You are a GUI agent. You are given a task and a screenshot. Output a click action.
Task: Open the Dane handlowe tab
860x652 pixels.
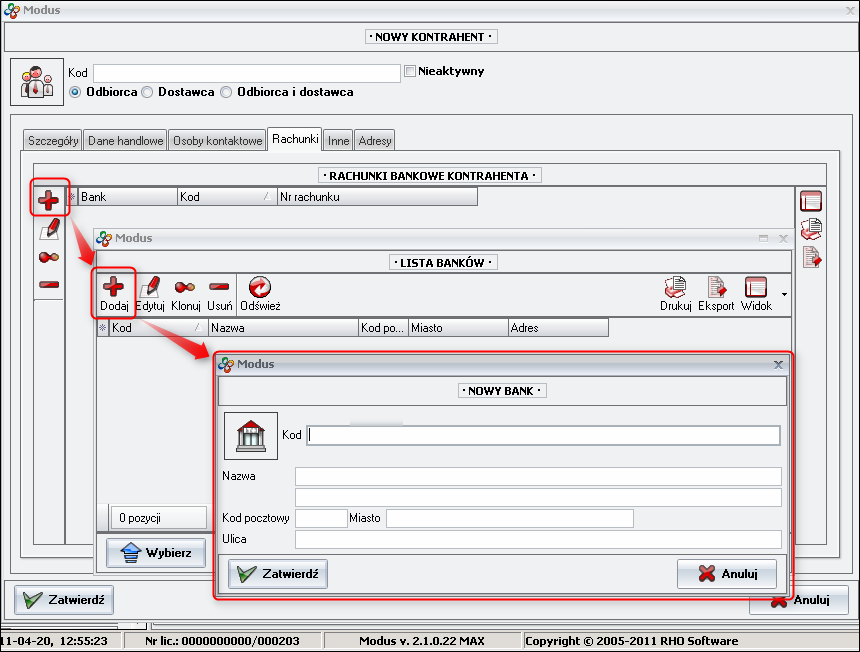(x=125, y=141)
